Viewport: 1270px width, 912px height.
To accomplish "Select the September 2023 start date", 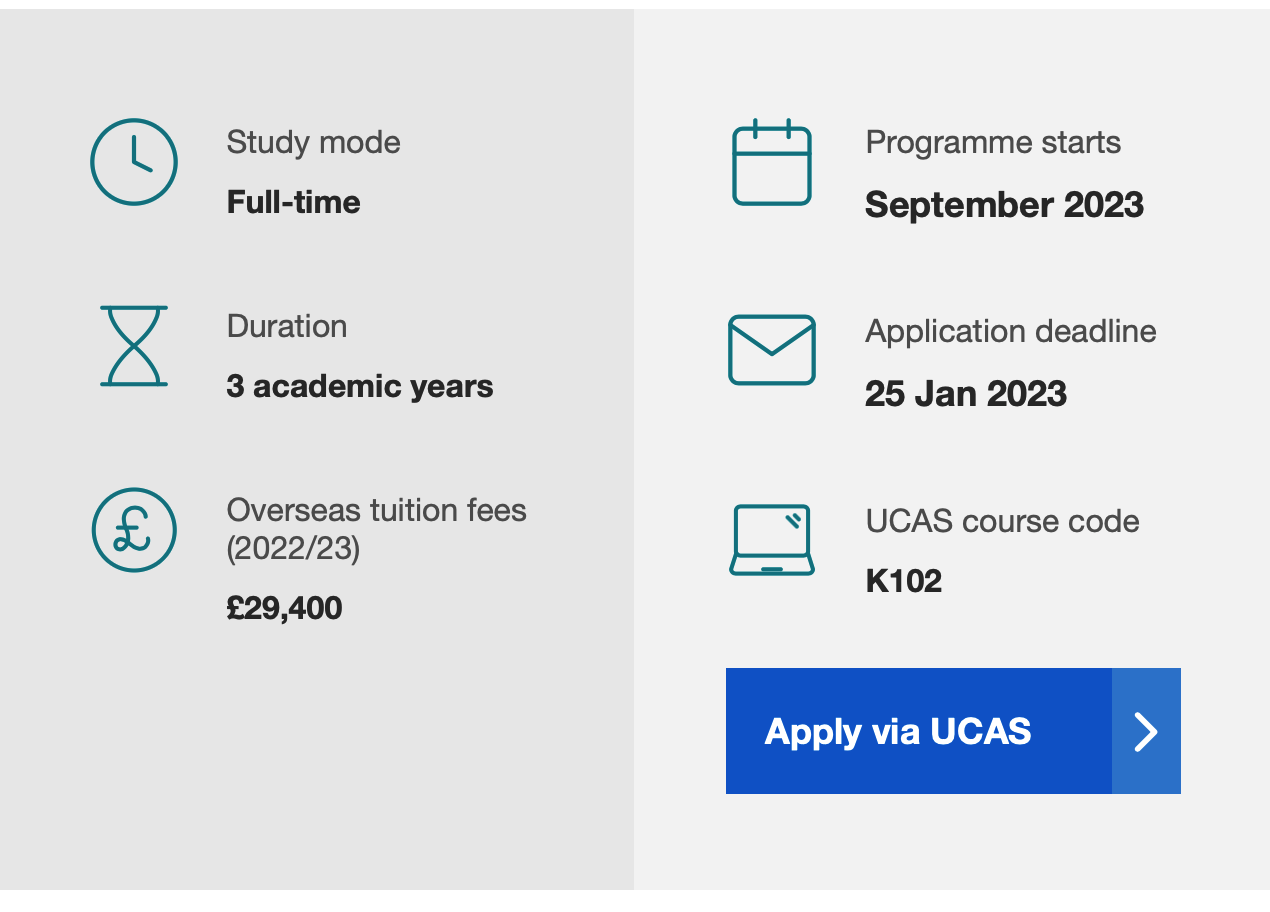I will [1005, 205].
